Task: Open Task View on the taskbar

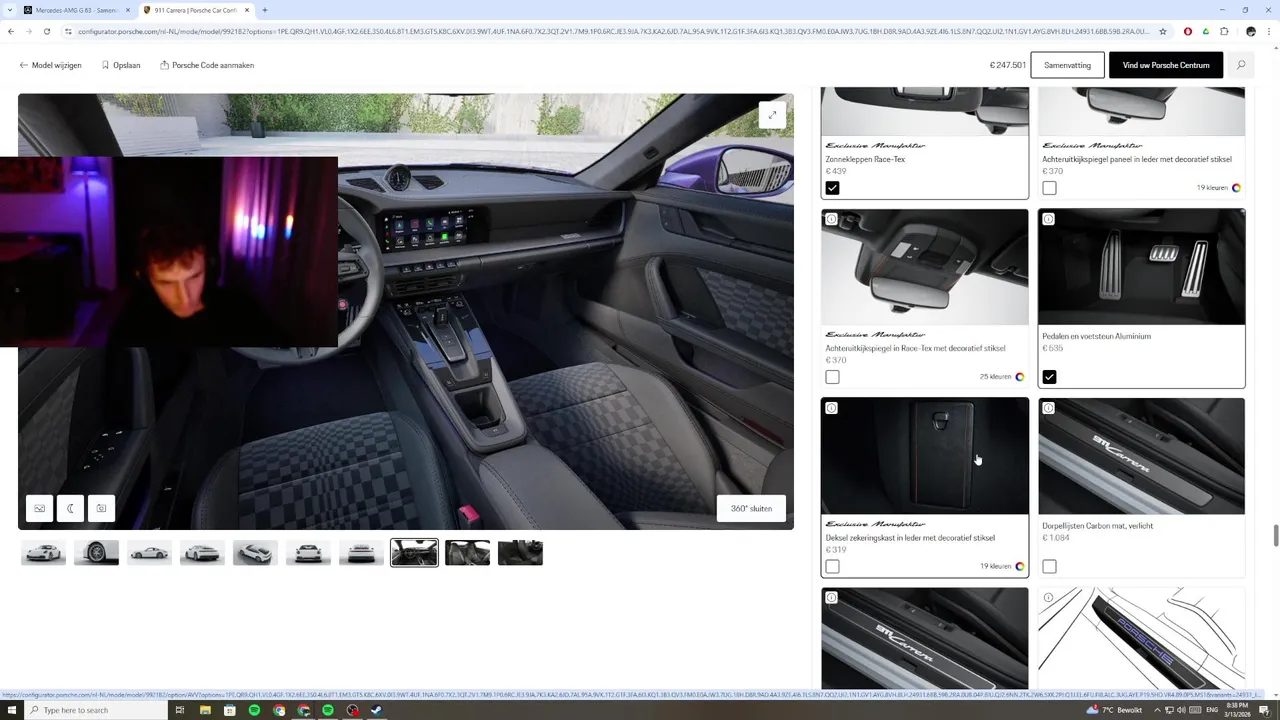Action: 180,710
